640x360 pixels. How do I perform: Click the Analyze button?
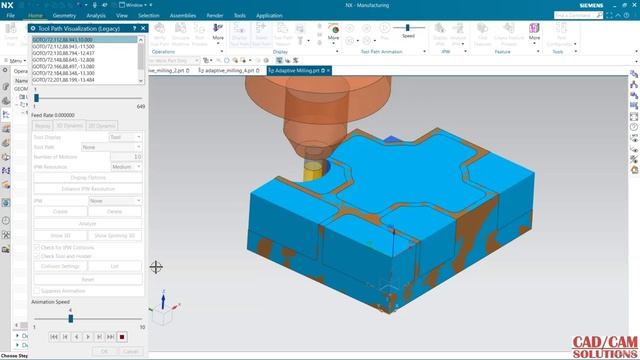(x=88, y=224)
